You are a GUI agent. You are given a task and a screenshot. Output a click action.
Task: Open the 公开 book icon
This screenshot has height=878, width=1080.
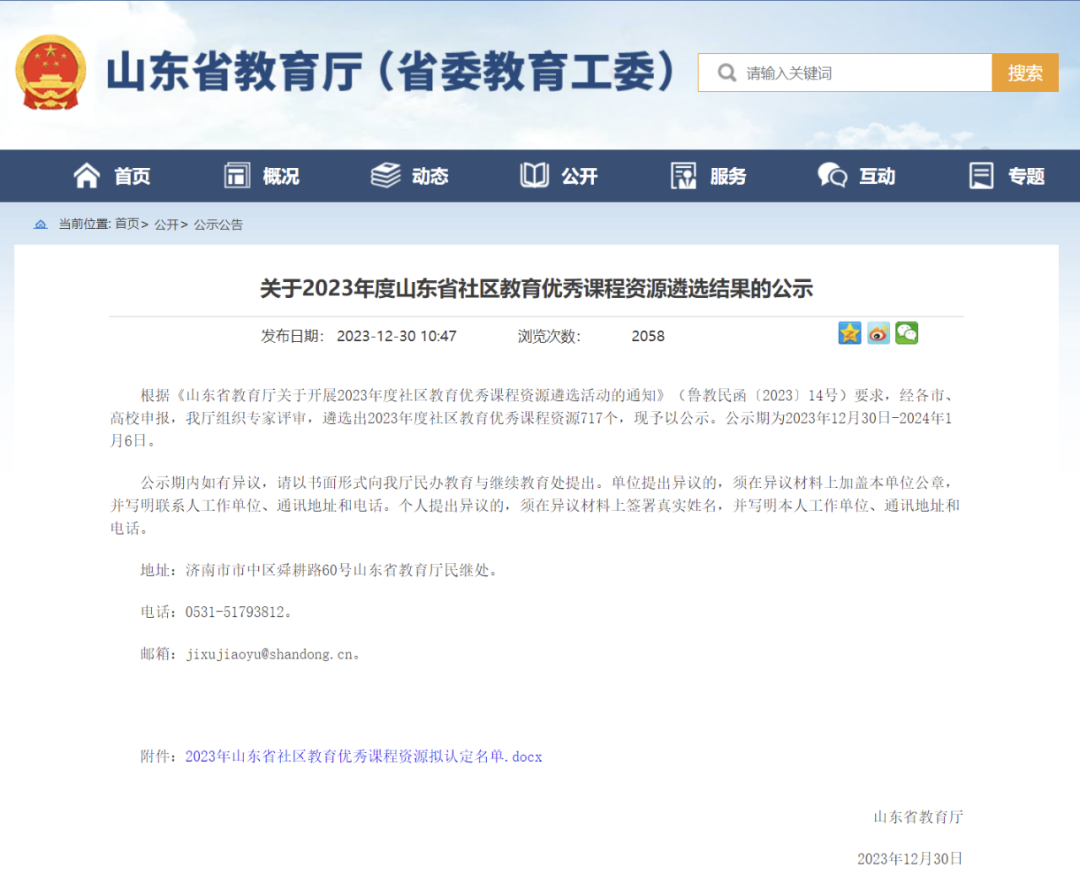(535, 176)
